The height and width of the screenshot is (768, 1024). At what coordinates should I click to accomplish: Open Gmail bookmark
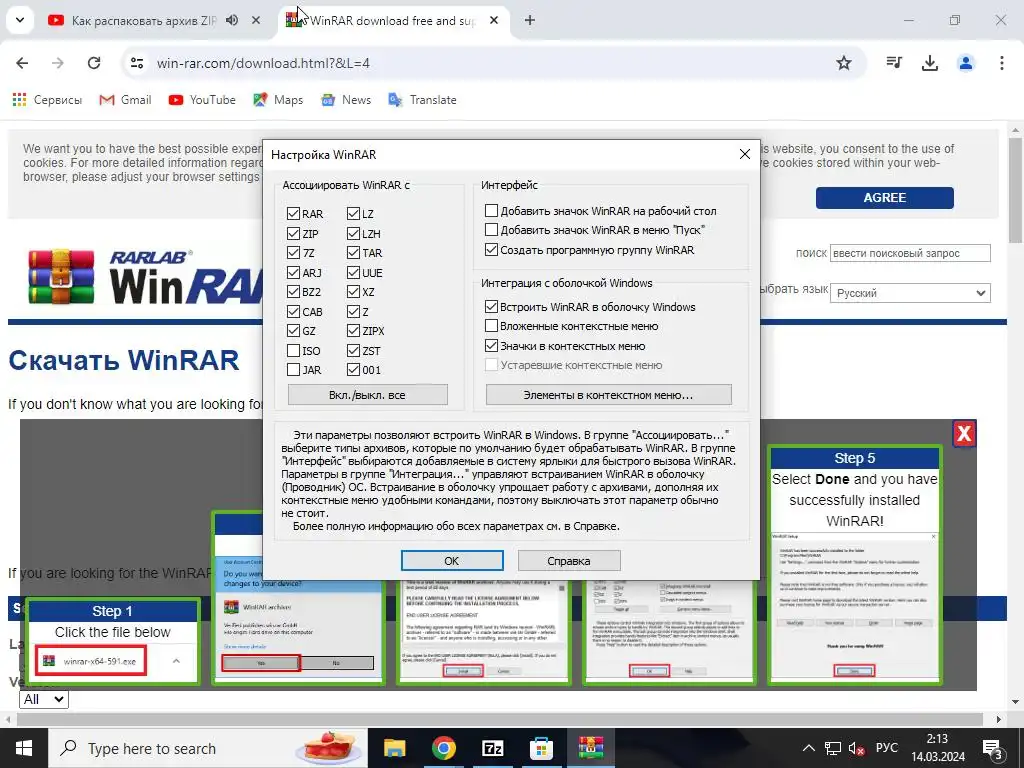(125, 100)
